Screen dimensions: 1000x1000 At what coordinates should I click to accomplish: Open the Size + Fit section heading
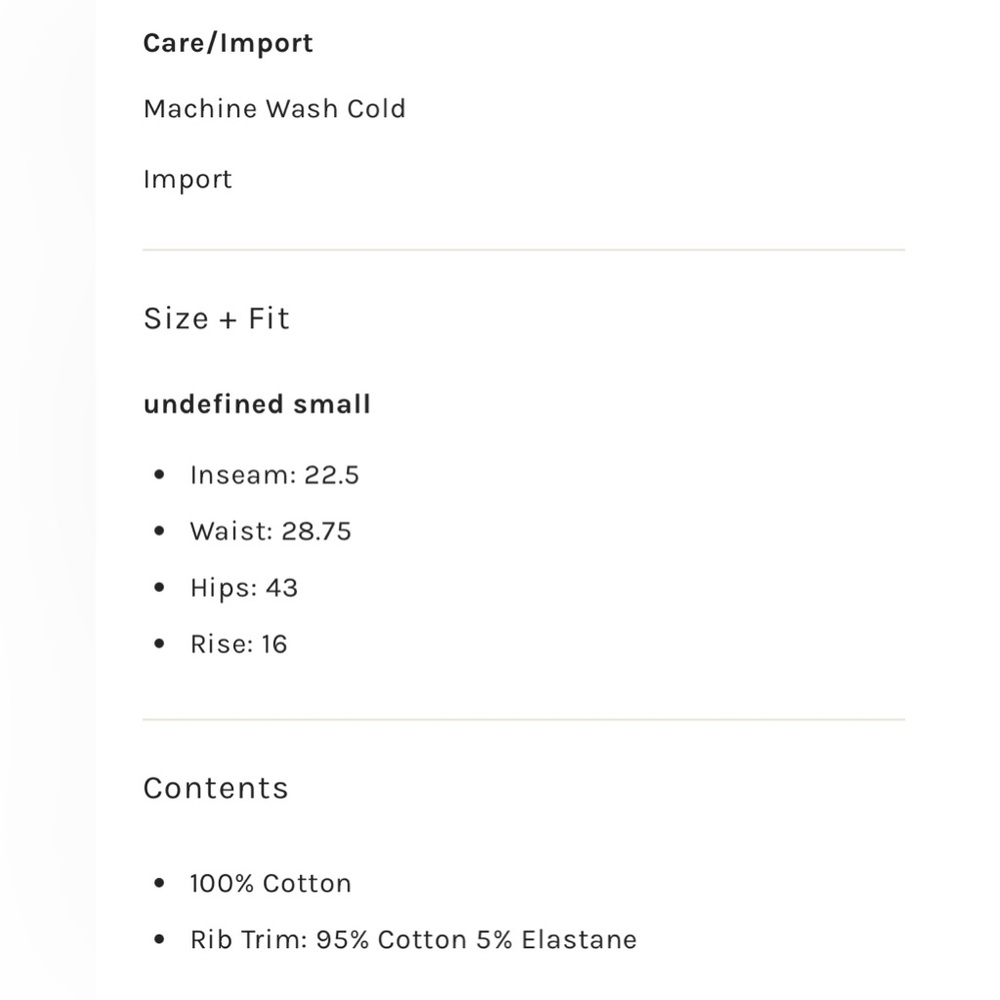coord(216,318)
